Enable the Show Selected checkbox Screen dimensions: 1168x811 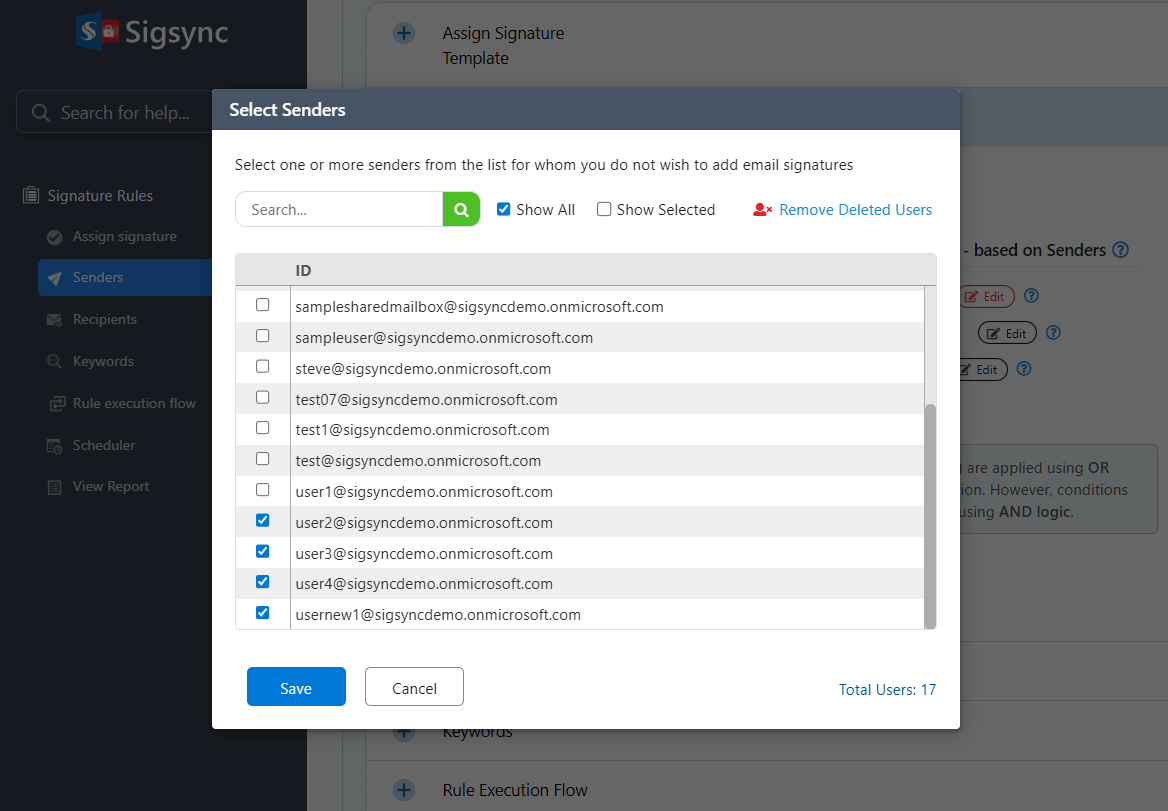(604, 210)
